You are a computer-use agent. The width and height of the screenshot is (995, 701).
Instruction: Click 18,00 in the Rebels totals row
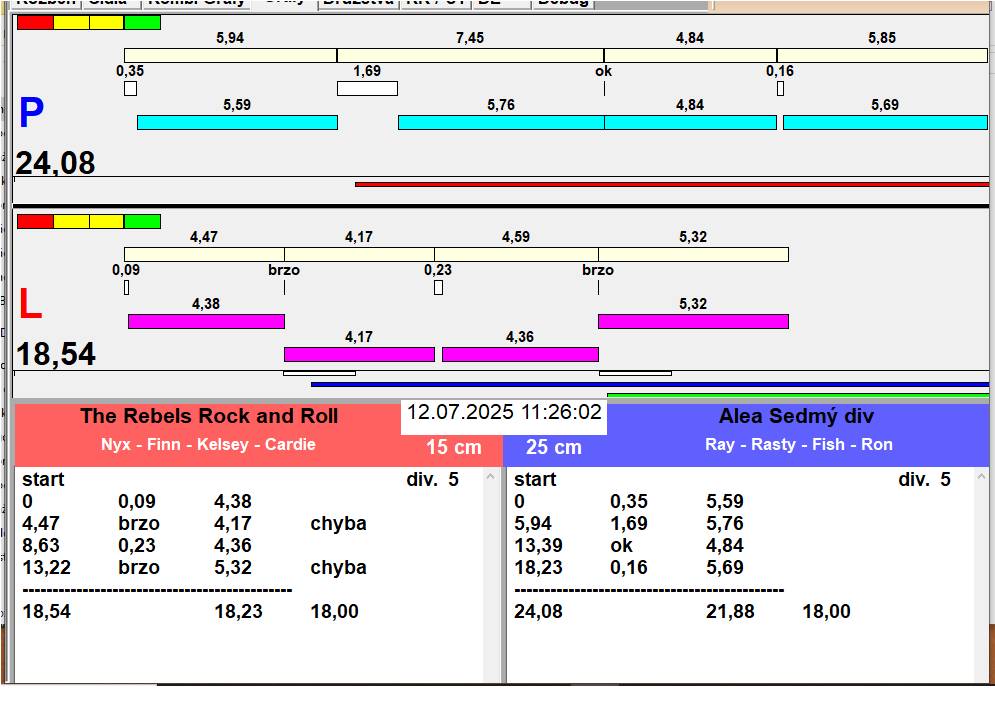tap(334, 612)
